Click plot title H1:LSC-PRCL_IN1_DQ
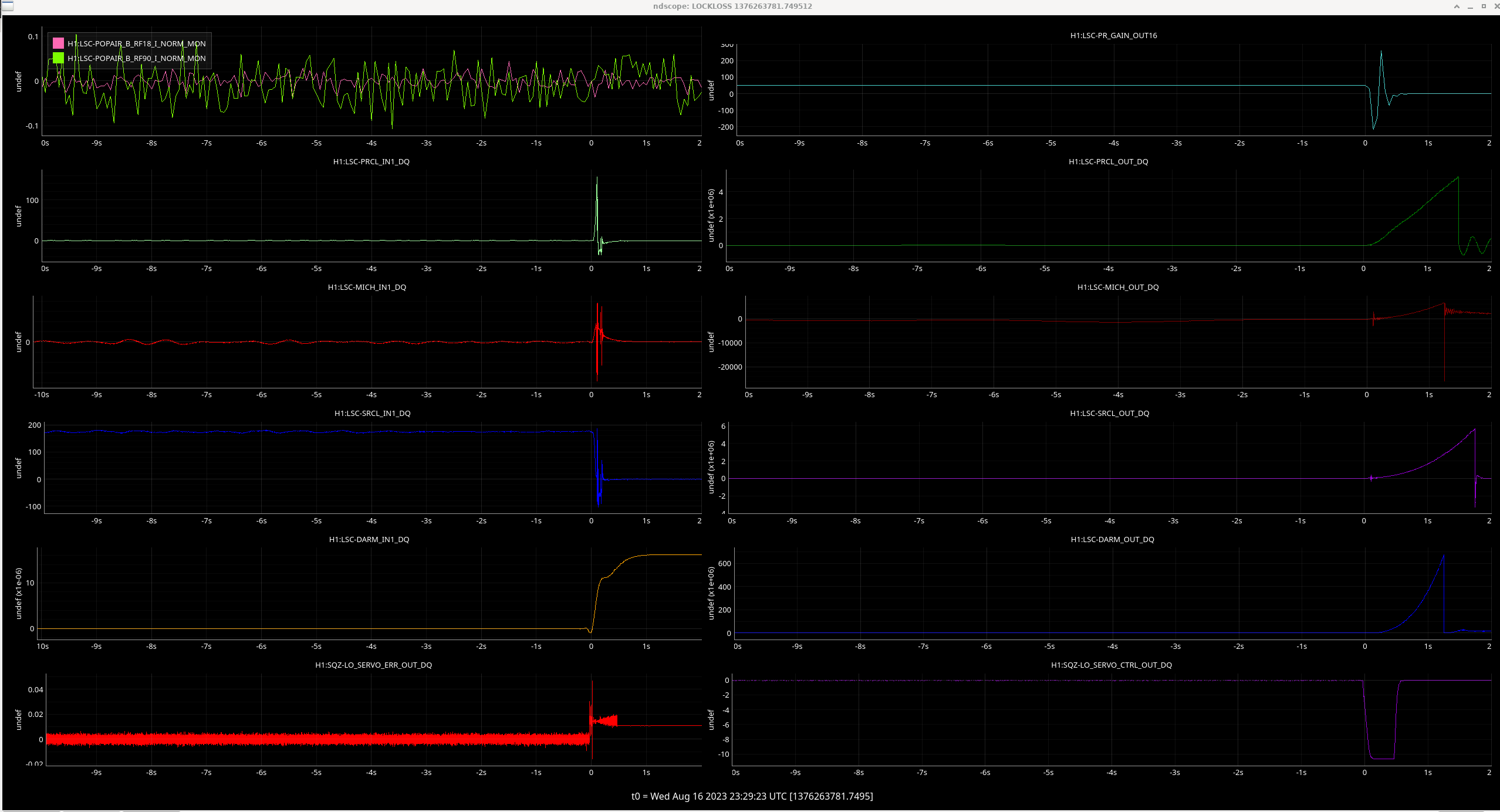This screenshot has width=1500, height=812. tap(371, 161)
